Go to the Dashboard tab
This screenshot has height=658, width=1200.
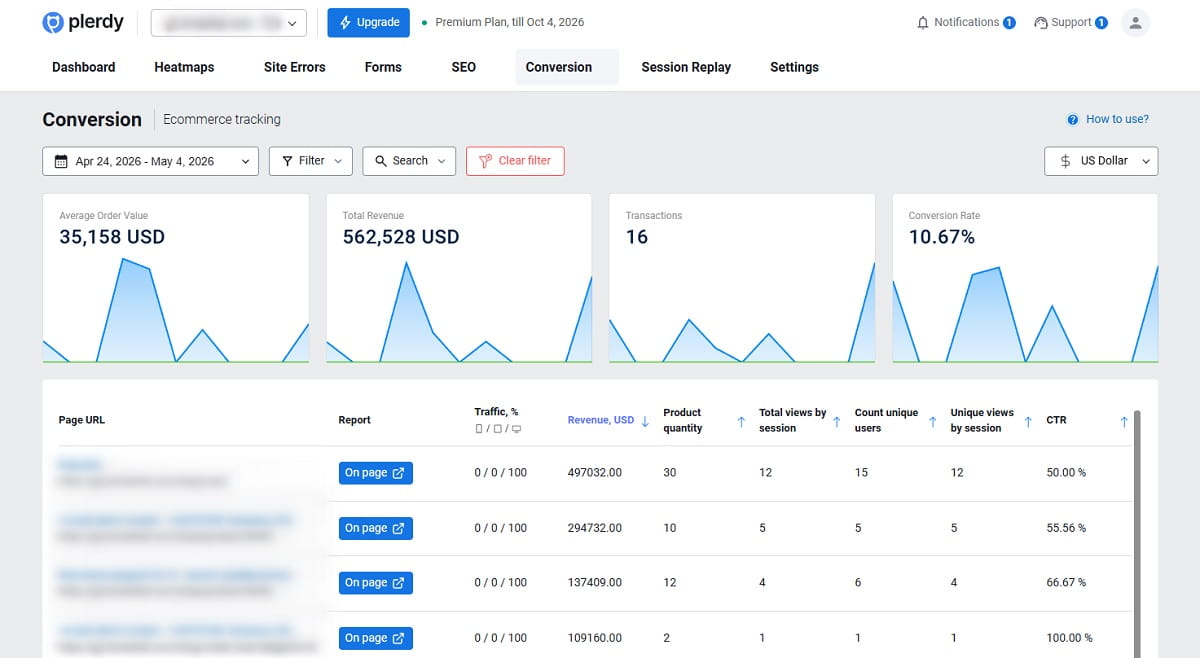pyautogui.click(x=84, y=67)
